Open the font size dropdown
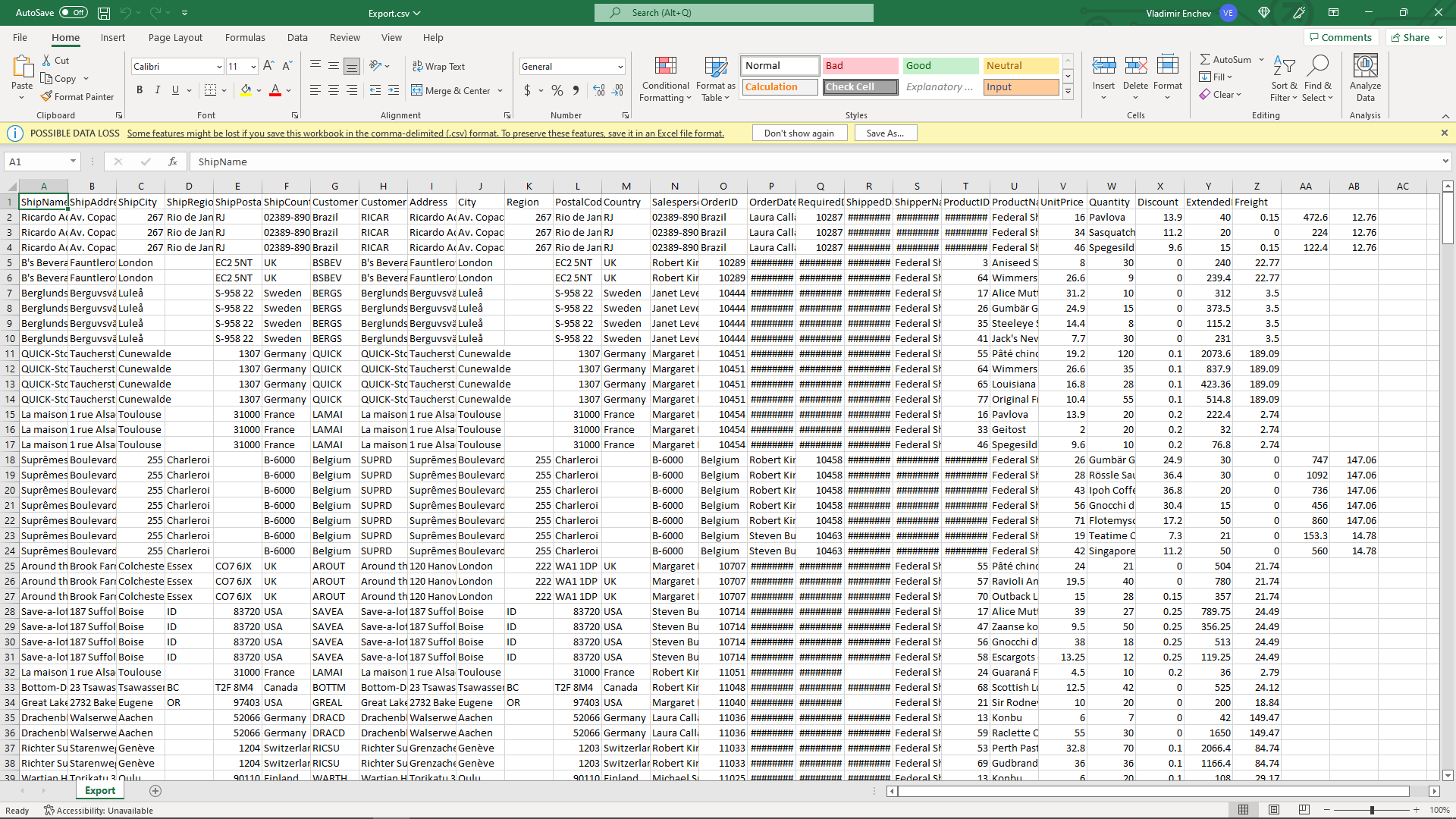The image size is (1456, 819). 253,67
